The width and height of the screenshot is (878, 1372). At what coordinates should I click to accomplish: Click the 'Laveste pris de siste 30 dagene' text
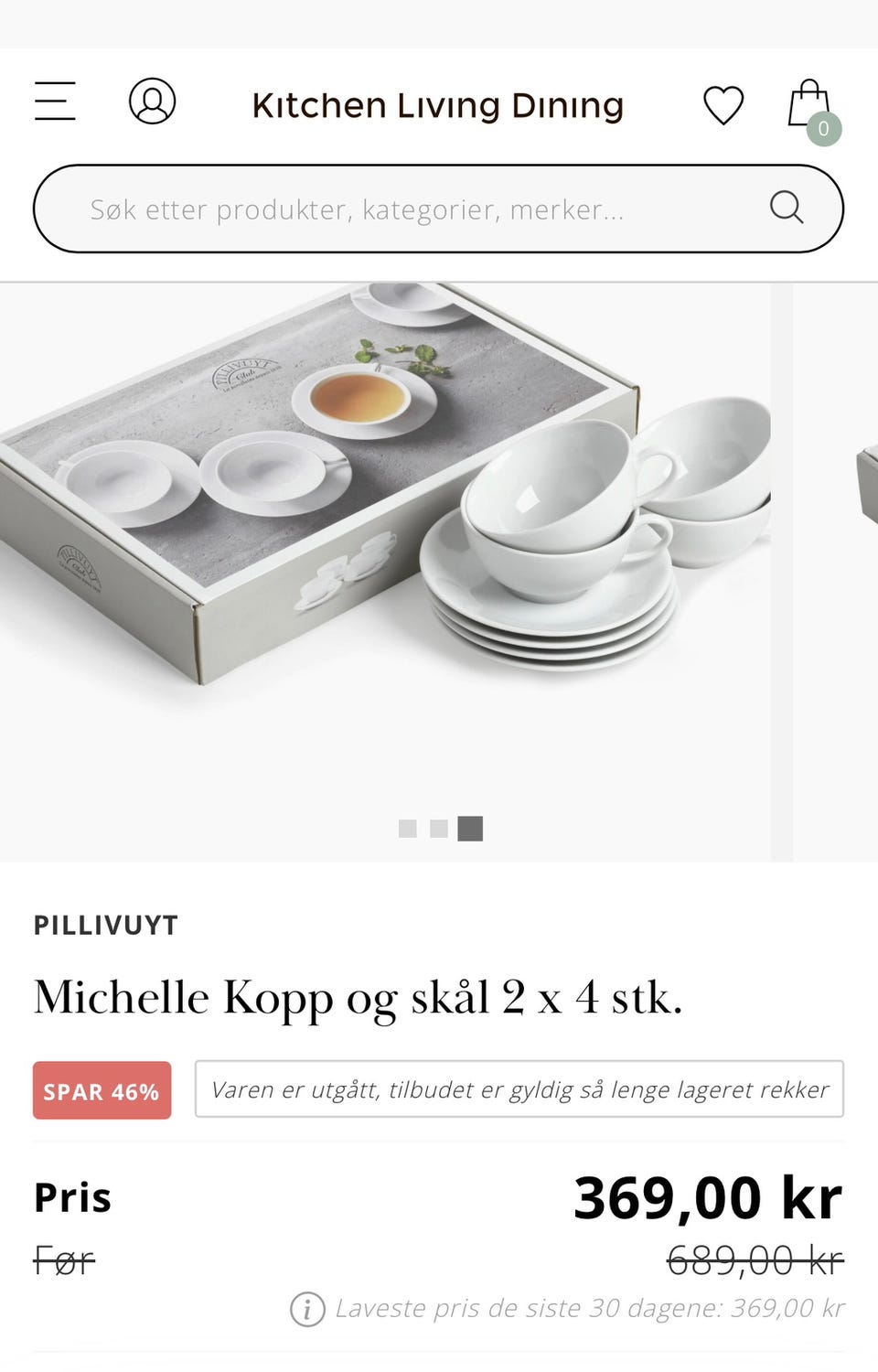590,1309
